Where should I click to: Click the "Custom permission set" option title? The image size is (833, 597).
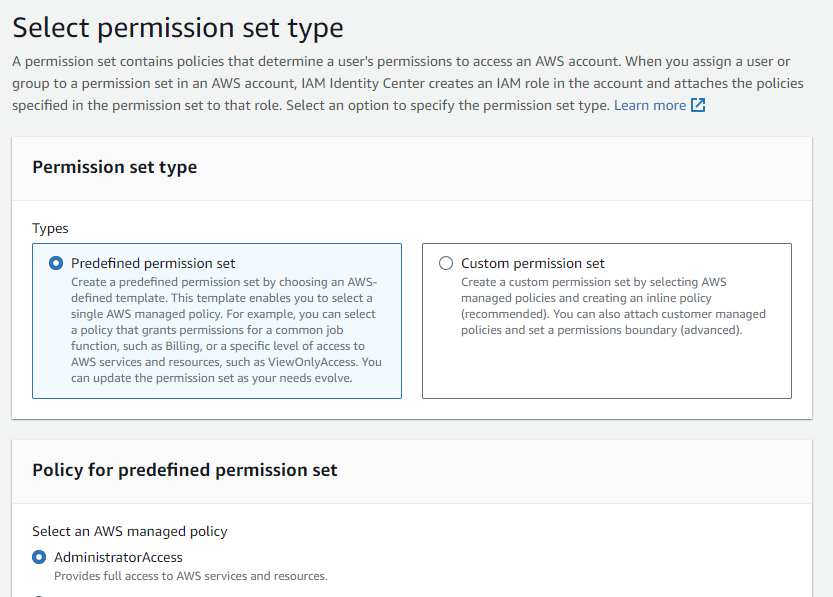click(532, 264)
